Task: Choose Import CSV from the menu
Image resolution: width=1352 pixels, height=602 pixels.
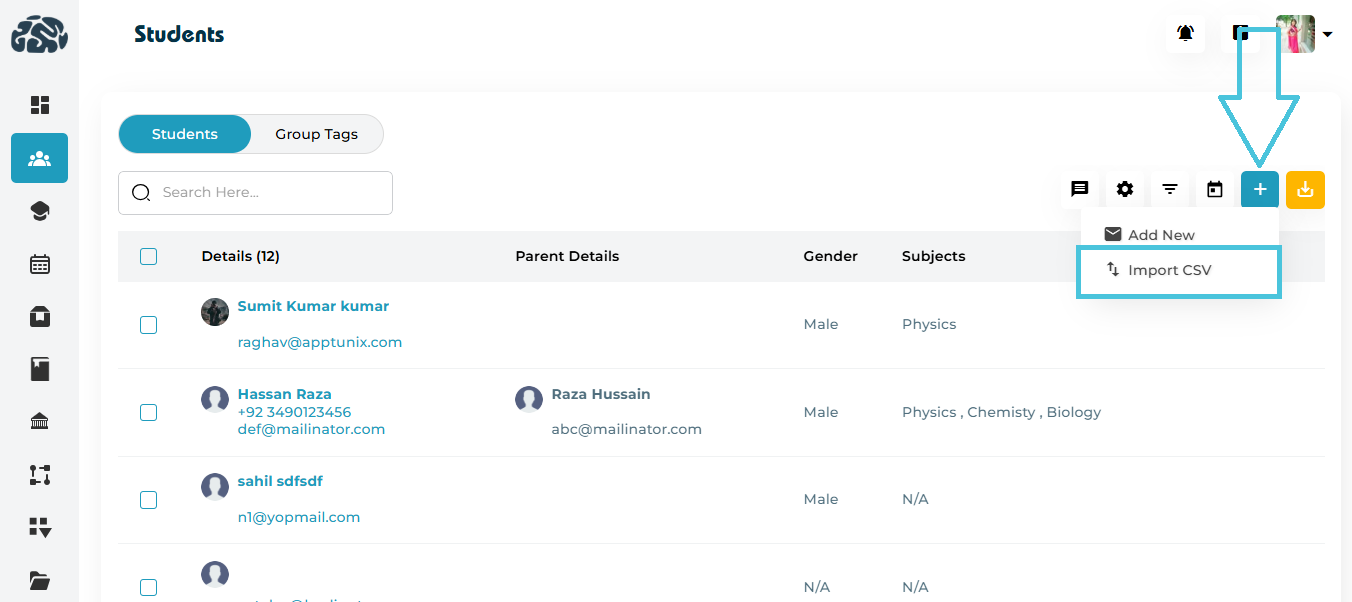Action: 1169,270
